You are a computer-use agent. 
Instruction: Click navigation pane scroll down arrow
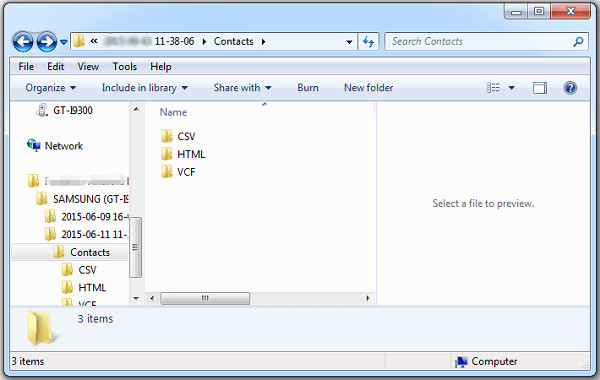[x=136, y=298]
